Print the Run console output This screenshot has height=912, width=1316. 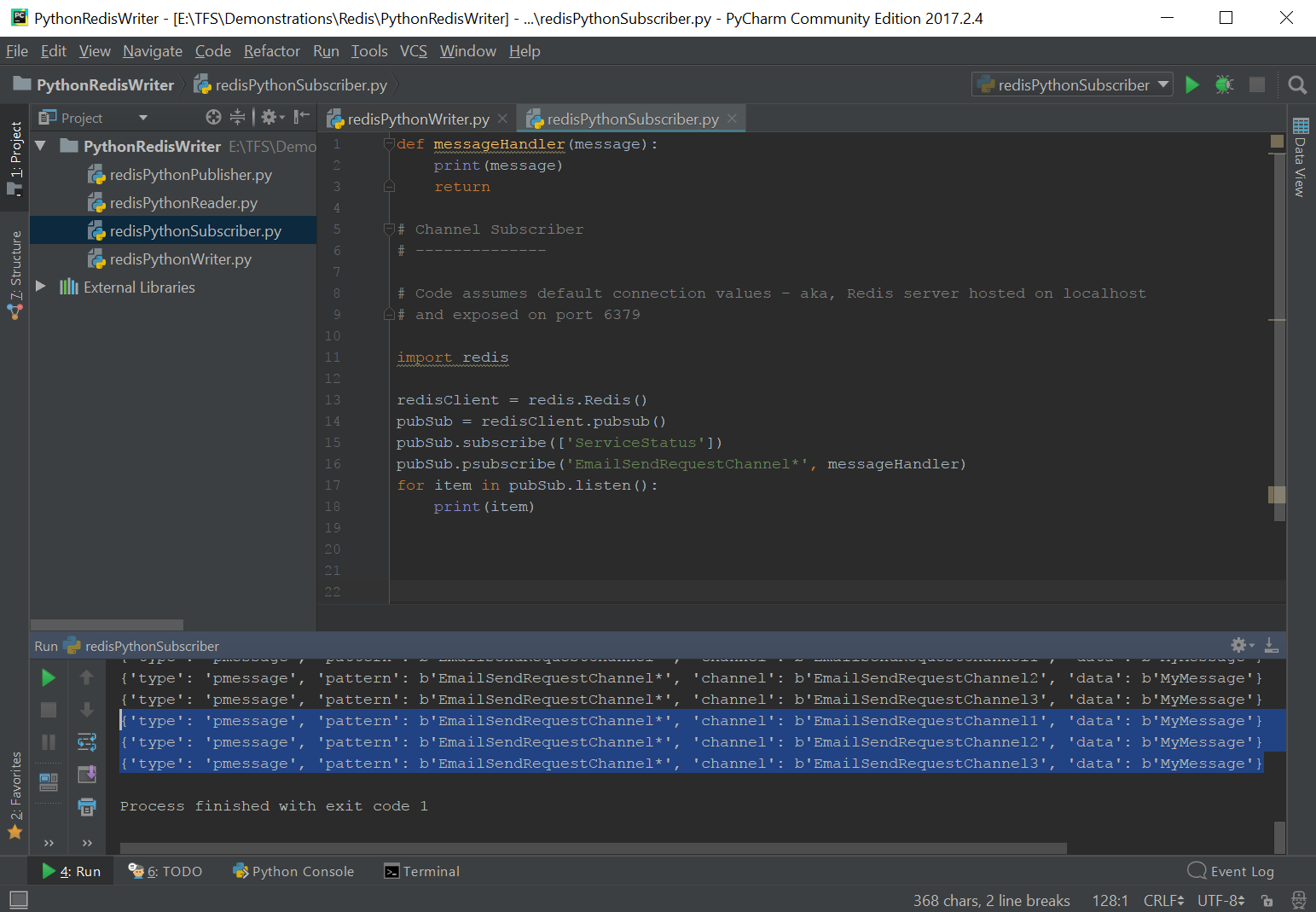(86, 806)
